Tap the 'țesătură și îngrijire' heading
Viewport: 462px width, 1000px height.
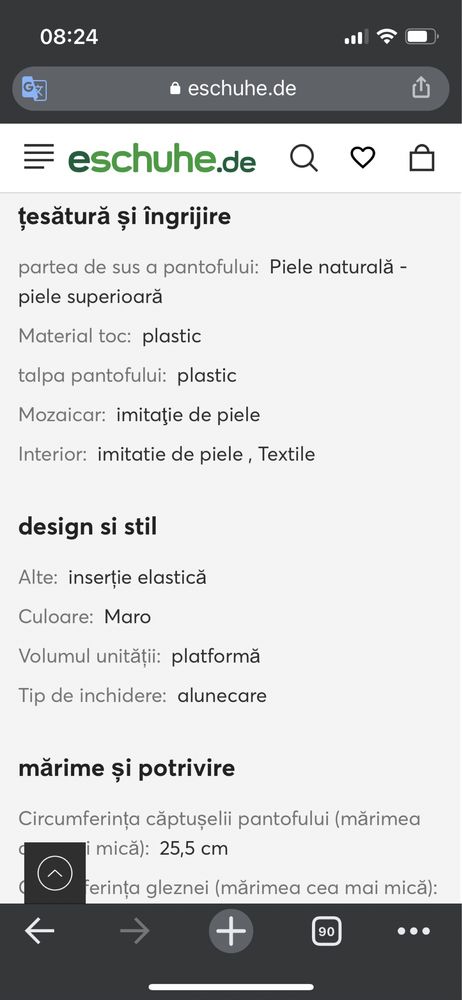tap(124, 217)
